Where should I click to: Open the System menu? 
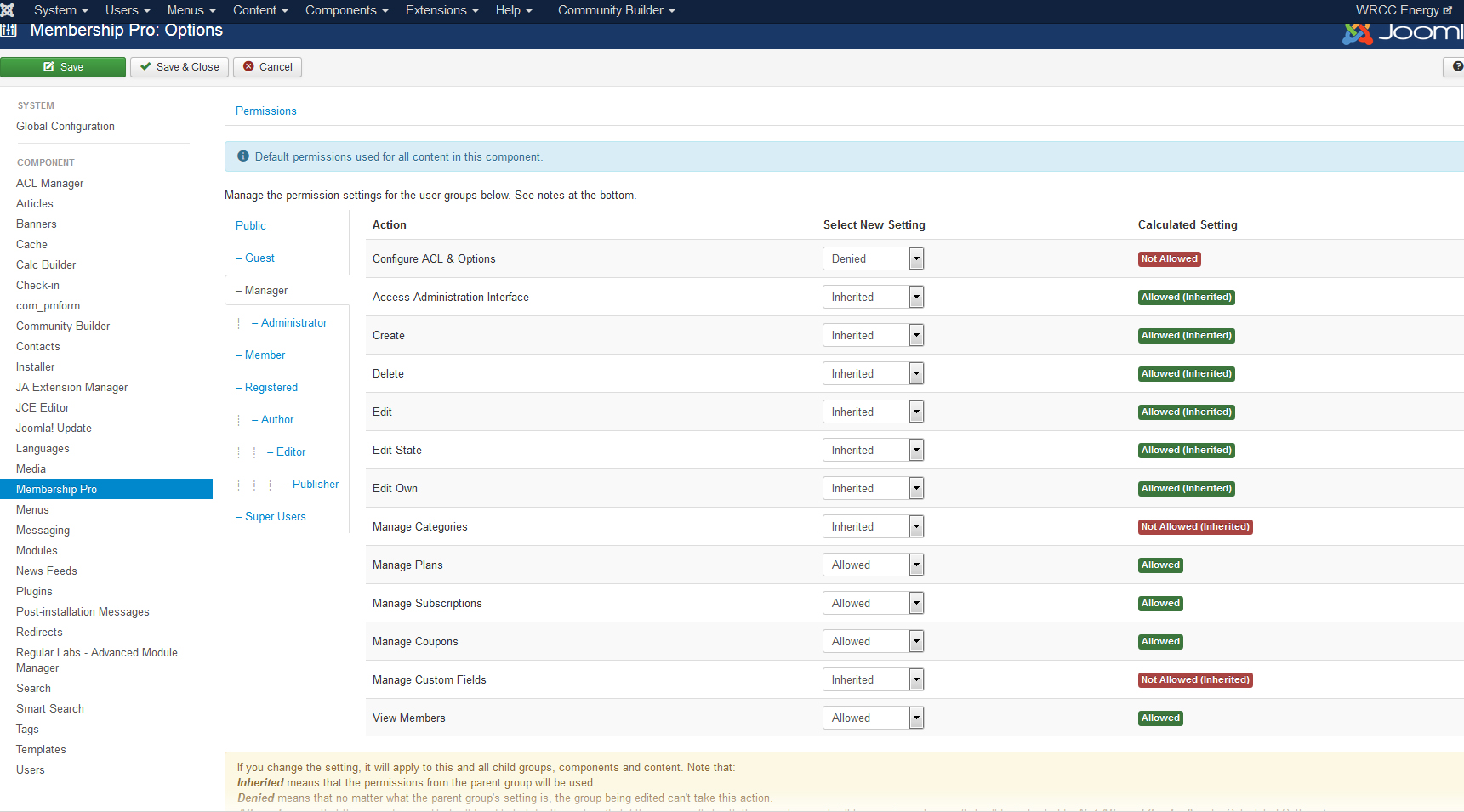60,10
